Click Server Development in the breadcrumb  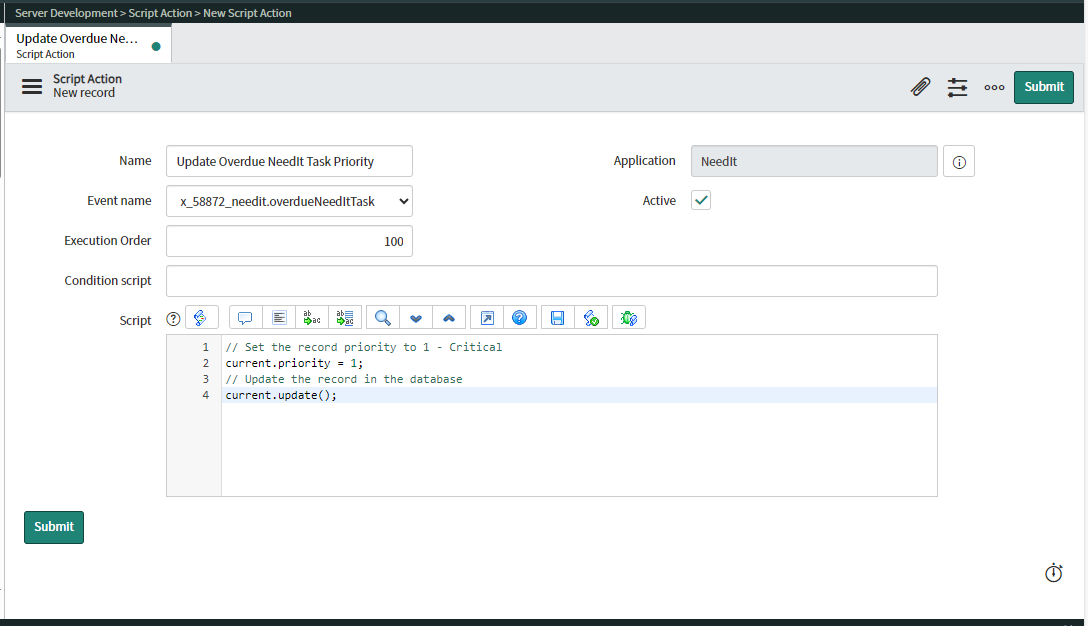click(x=67, y=13)
